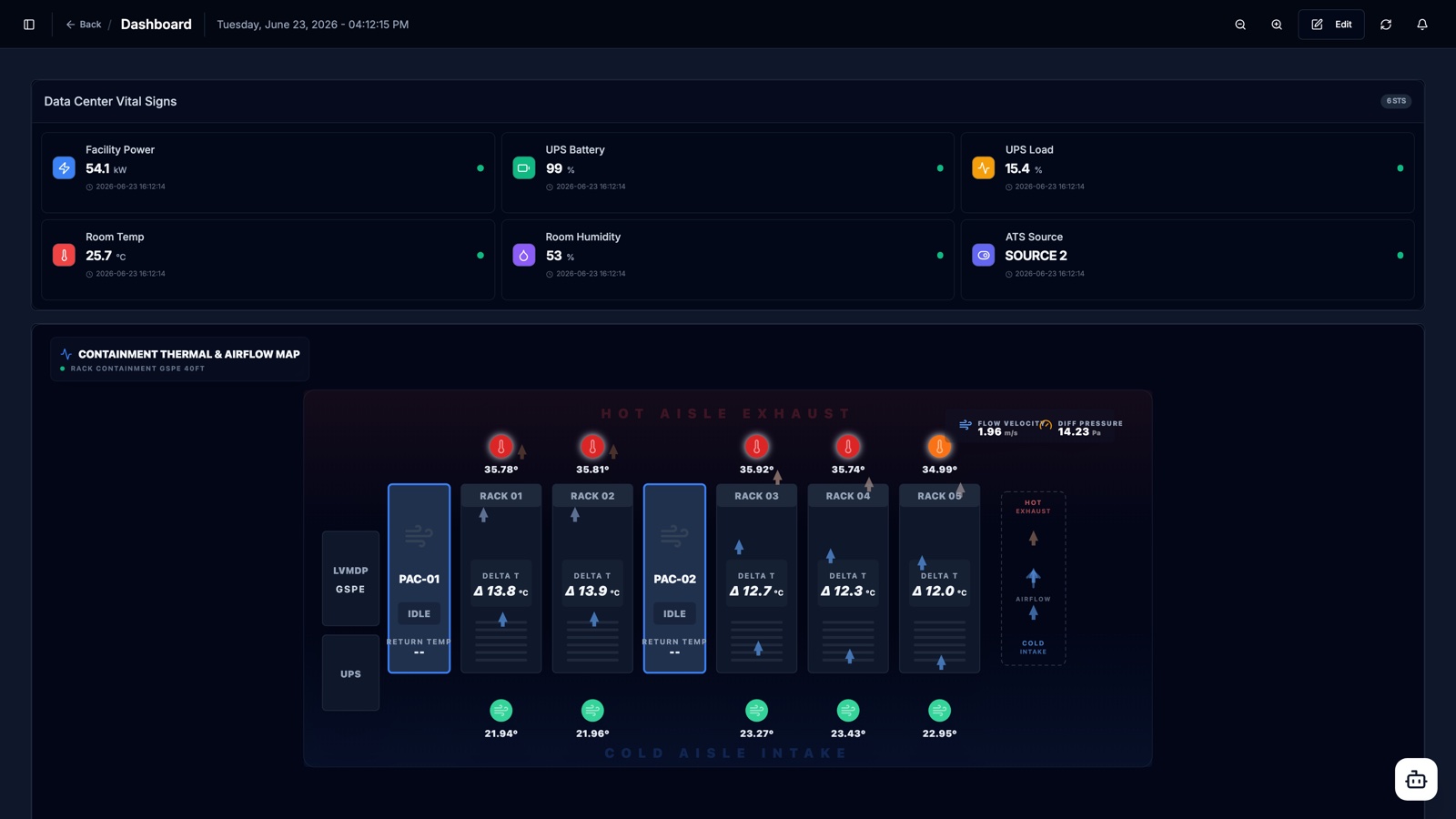Click hot aisle sensor reading 35.74°
The width and height of the screenshot is (1456, 819).
coord(848,470)
